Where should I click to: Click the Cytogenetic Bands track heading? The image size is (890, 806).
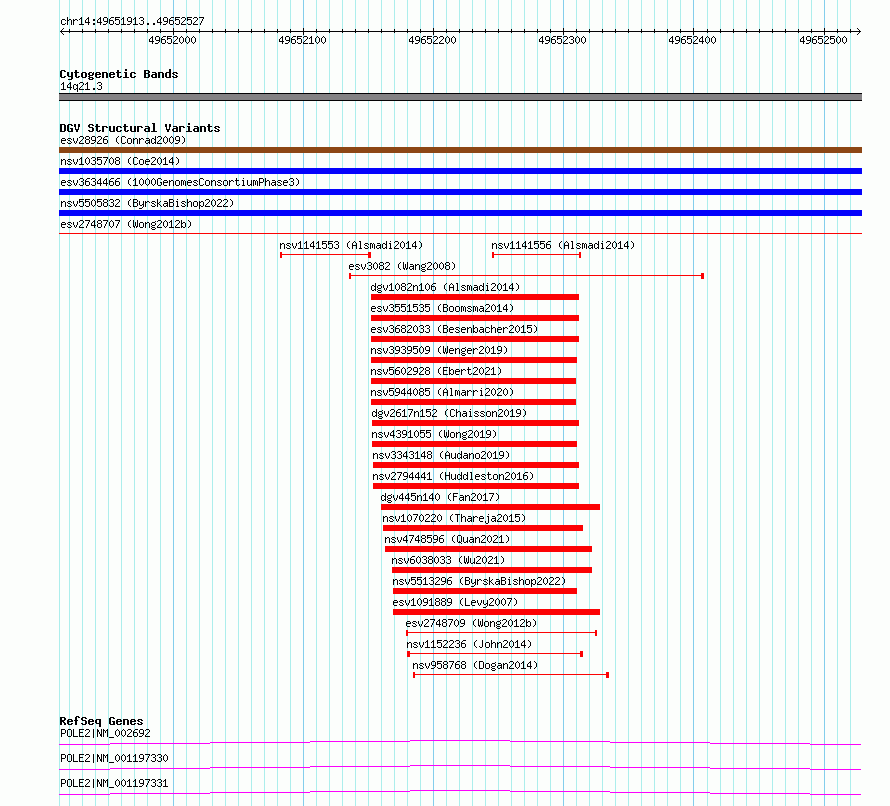coord(119,74)
